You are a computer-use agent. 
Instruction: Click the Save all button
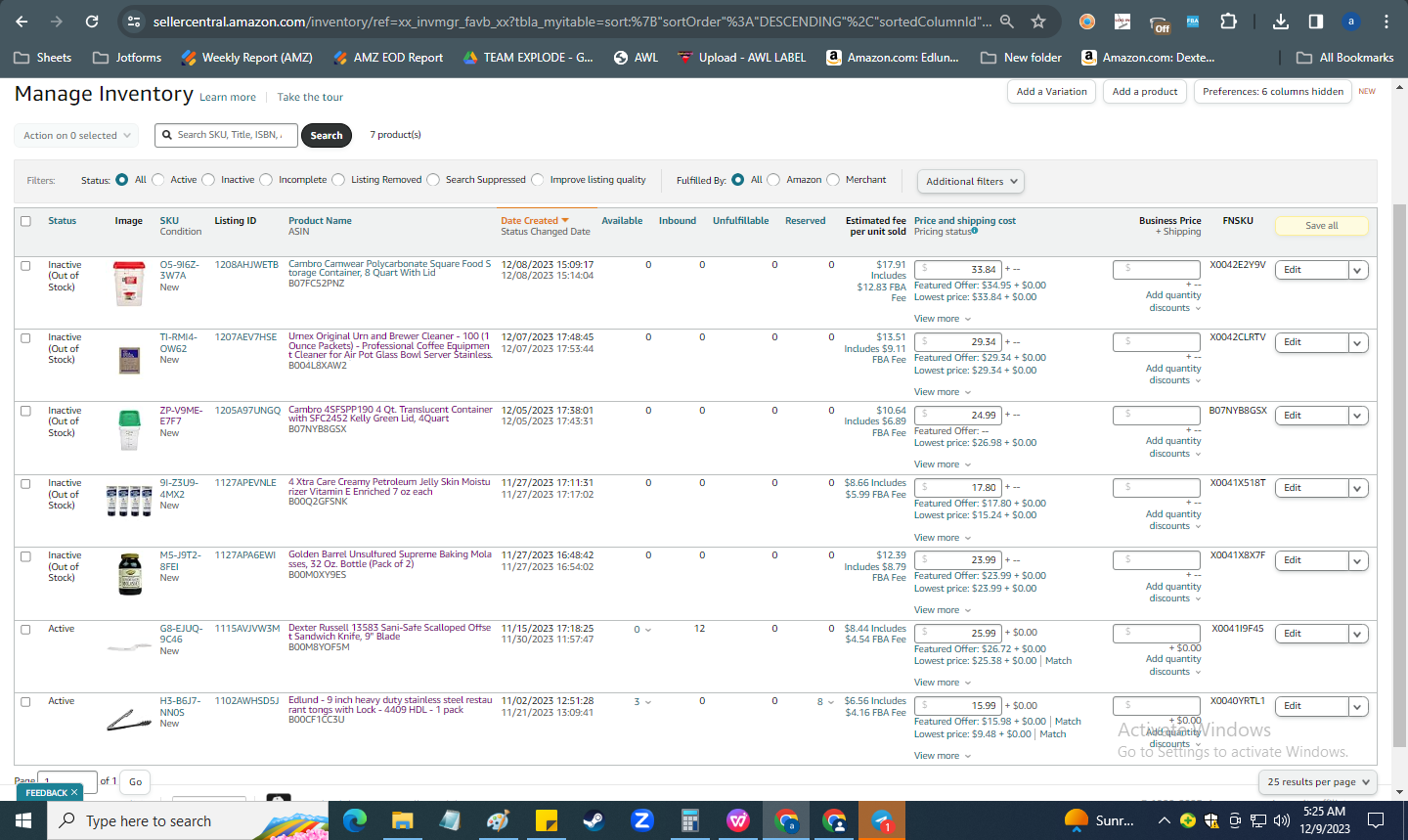pyautogui.click(x=1321, y=226)
